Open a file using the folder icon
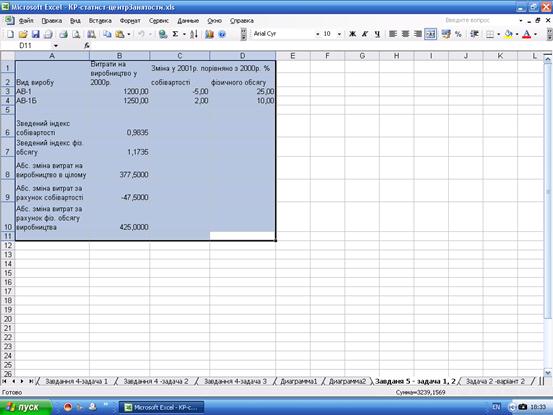The width and height of the screenshot is (553, 415). 23,34
